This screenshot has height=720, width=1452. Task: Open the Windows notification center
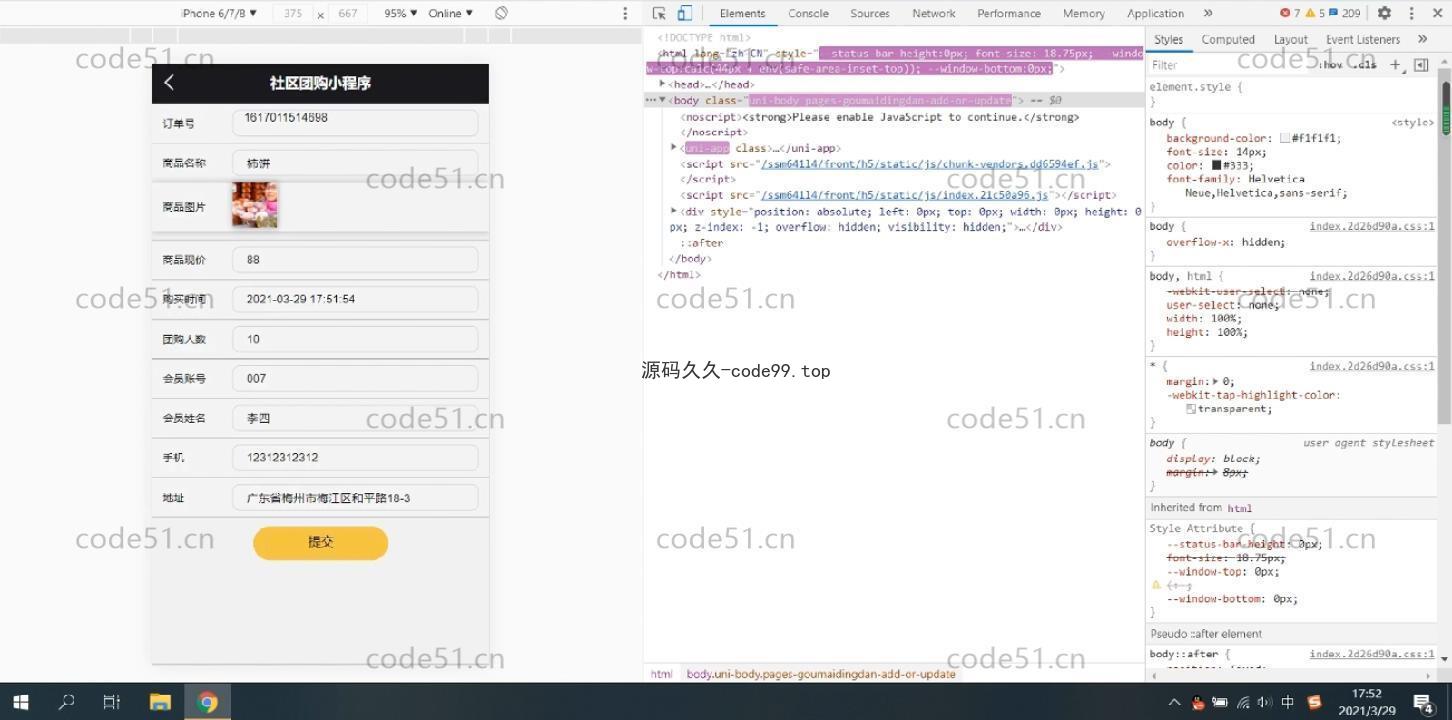(1423, 702)
